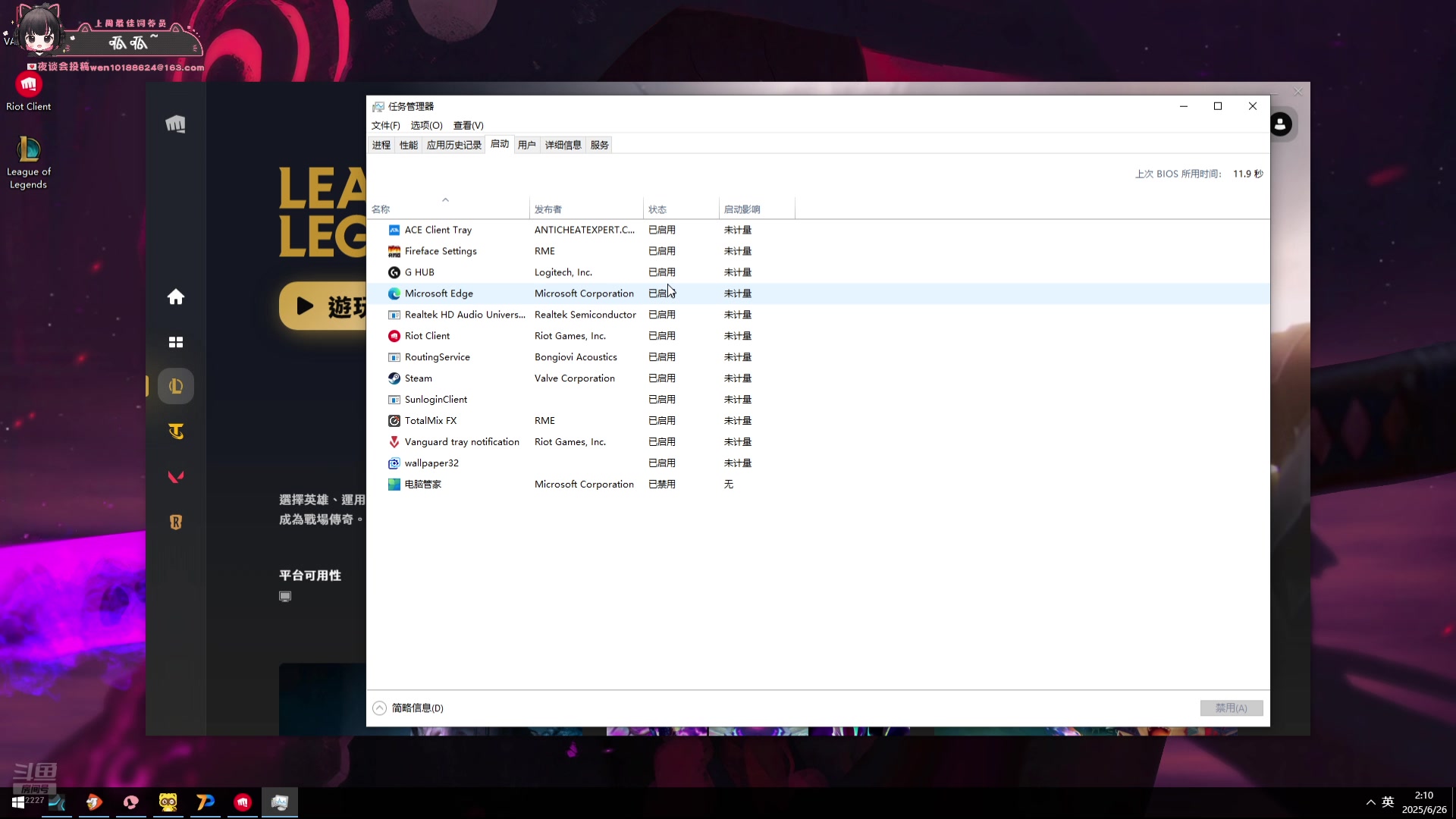Click Riot Client startup entry icon

click(394, 336)
